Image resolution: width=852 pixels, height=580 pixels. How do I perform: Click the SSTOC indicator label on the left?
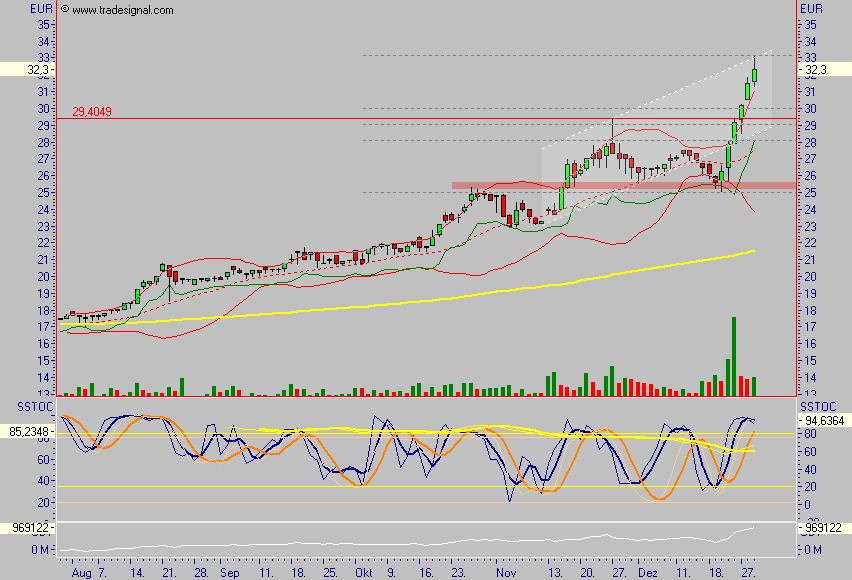[x=19, y=408]
